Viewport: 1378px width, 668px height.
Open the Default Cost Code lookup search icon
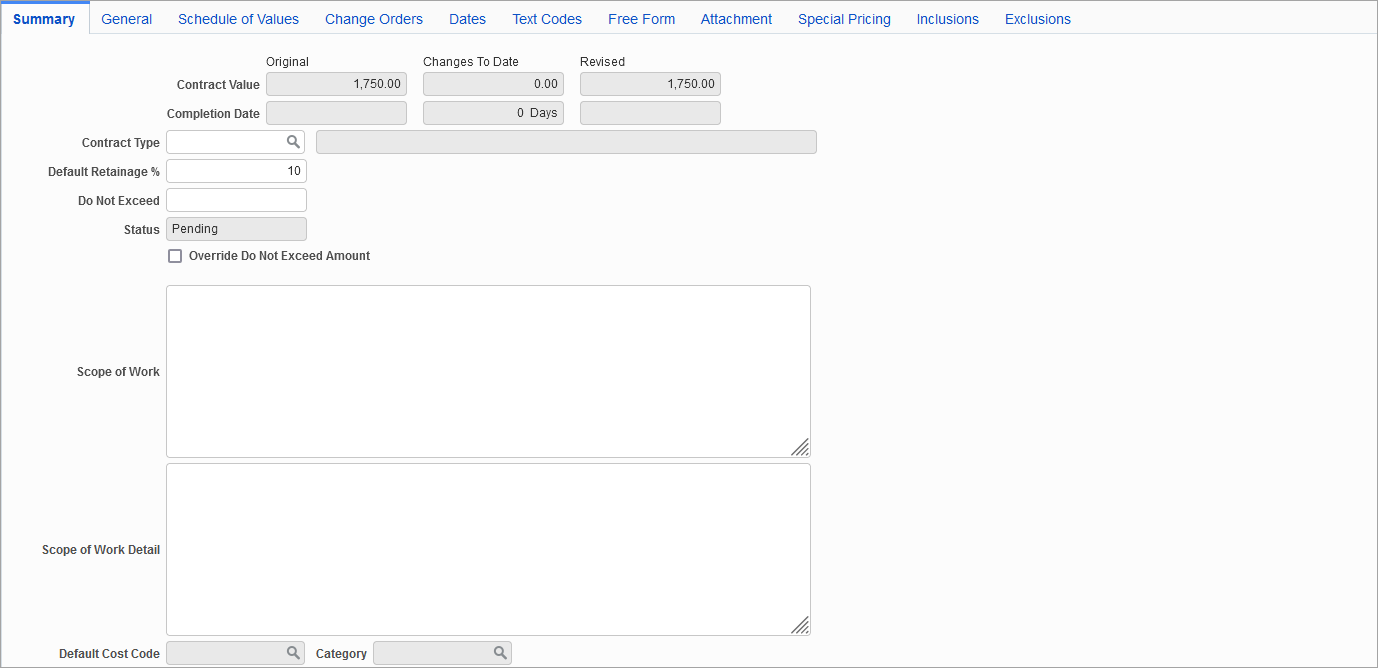coord(293,652)
